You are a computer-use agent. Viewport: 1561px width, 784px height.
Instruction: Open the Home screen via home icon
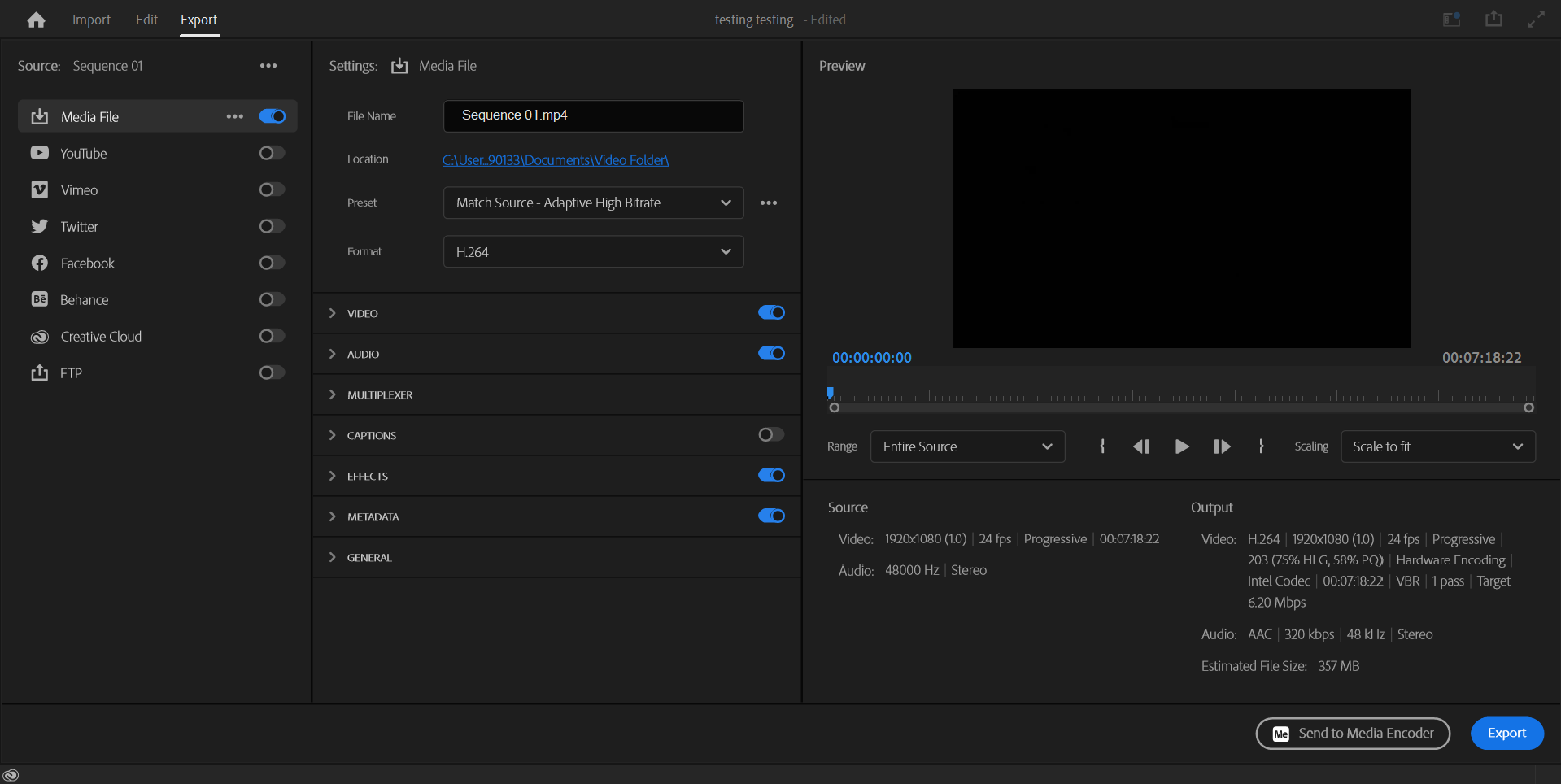click(x=36, y=19)
